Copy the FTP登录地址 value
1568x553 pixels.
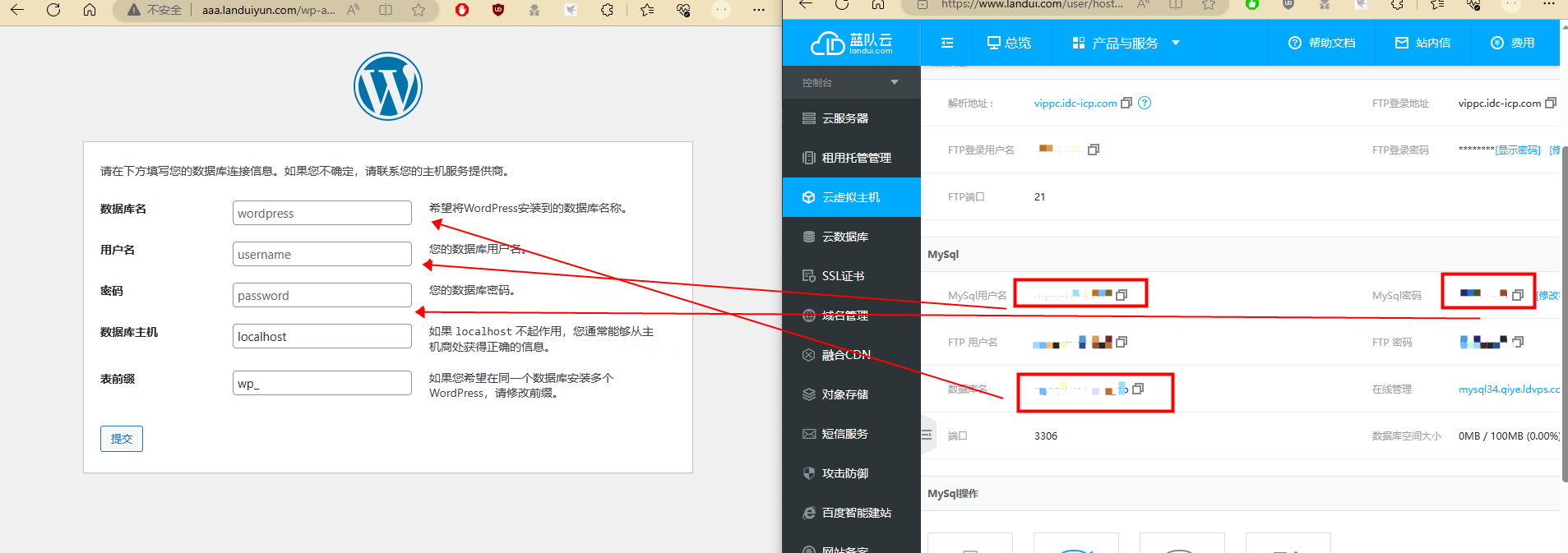click(1551, 103)
